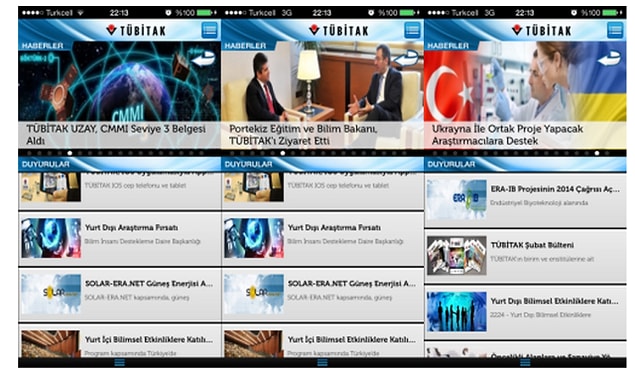Tap the bottom bar handle on the third screen
The width and height of the screenshot is (635, 375).
[x=525, y=363]
